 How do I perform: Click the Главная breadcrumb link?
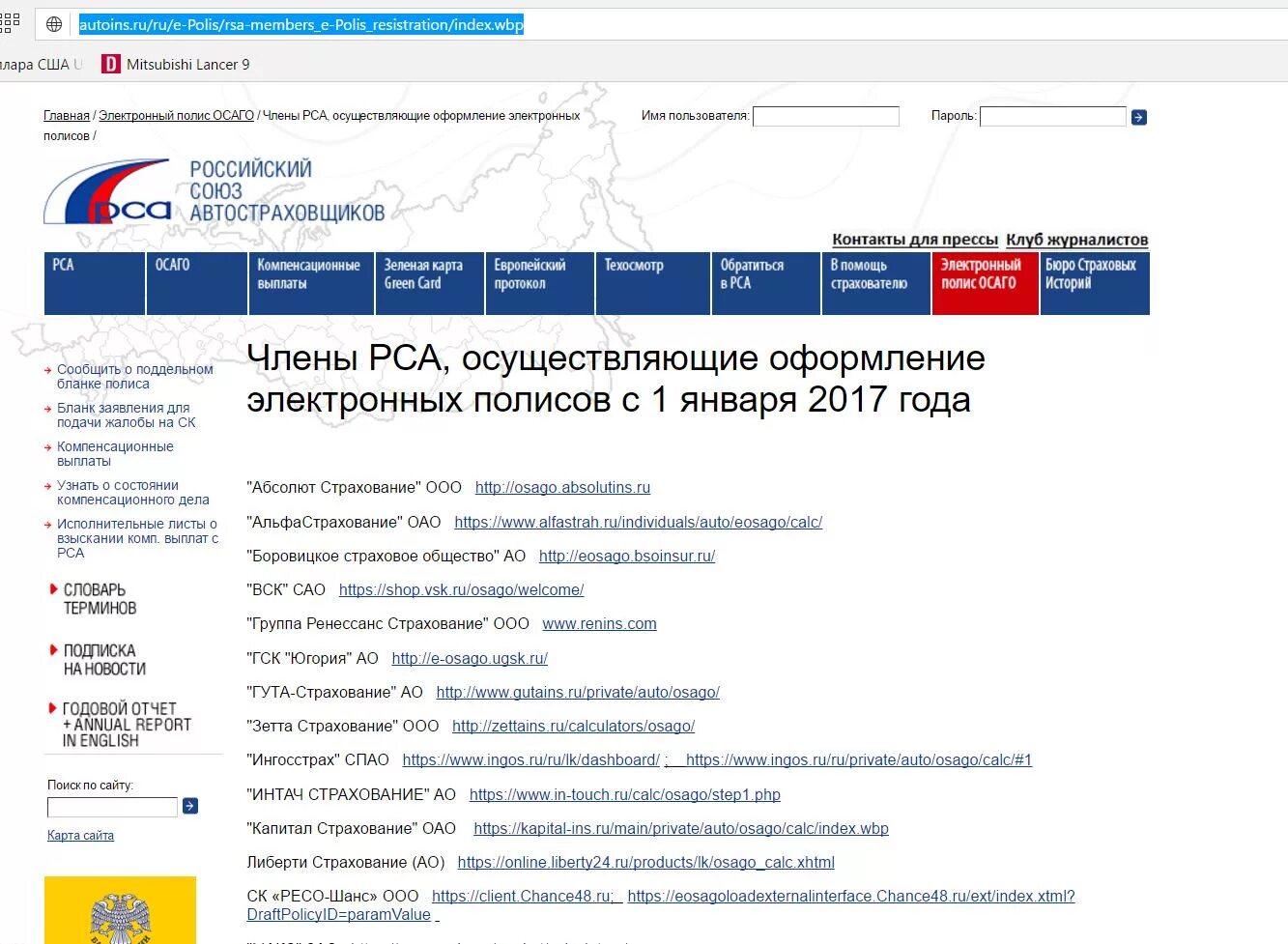click(x=67, y=116)
